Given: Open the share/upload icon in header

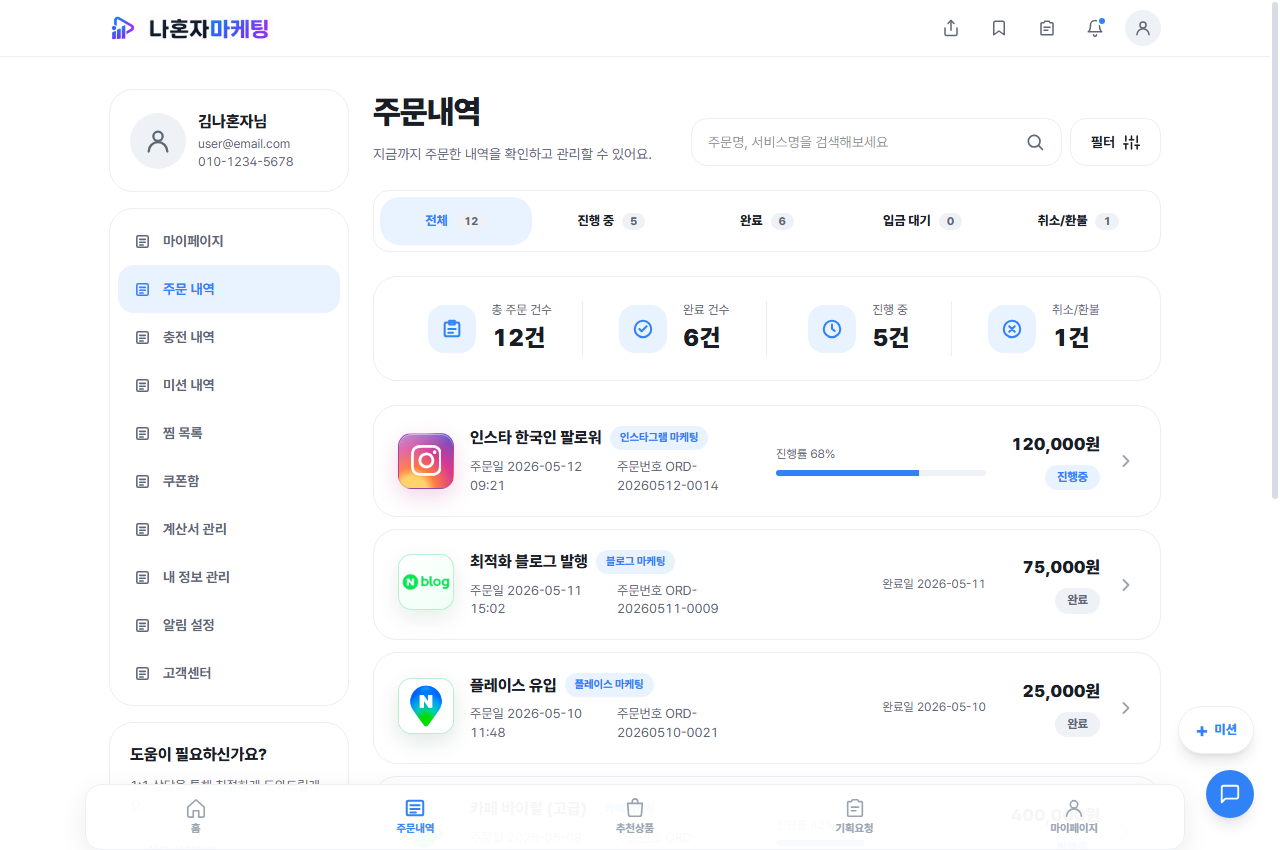Looking at the screenshot, I should 951,28.
